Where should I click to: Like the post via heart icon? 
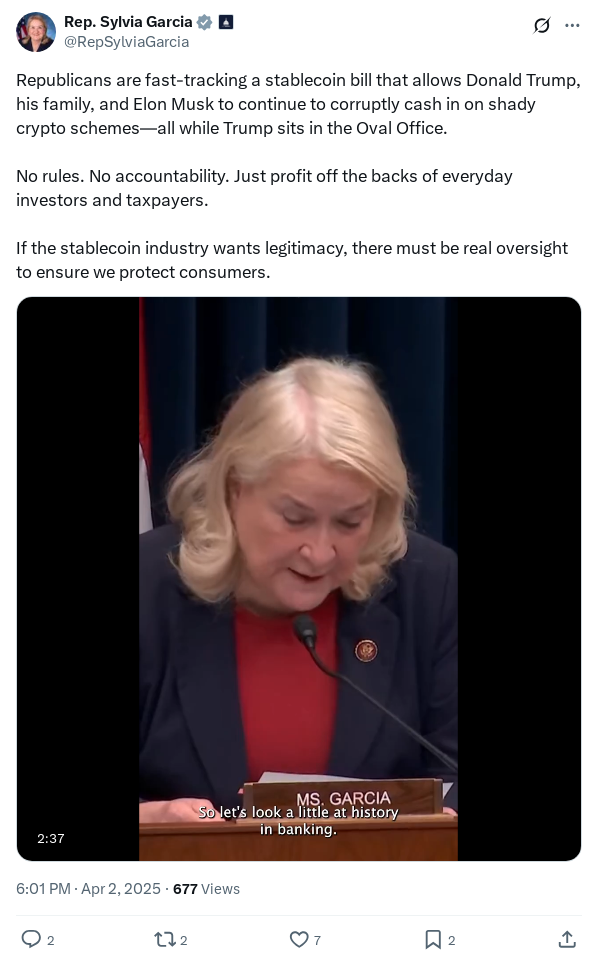coord(299,939)
